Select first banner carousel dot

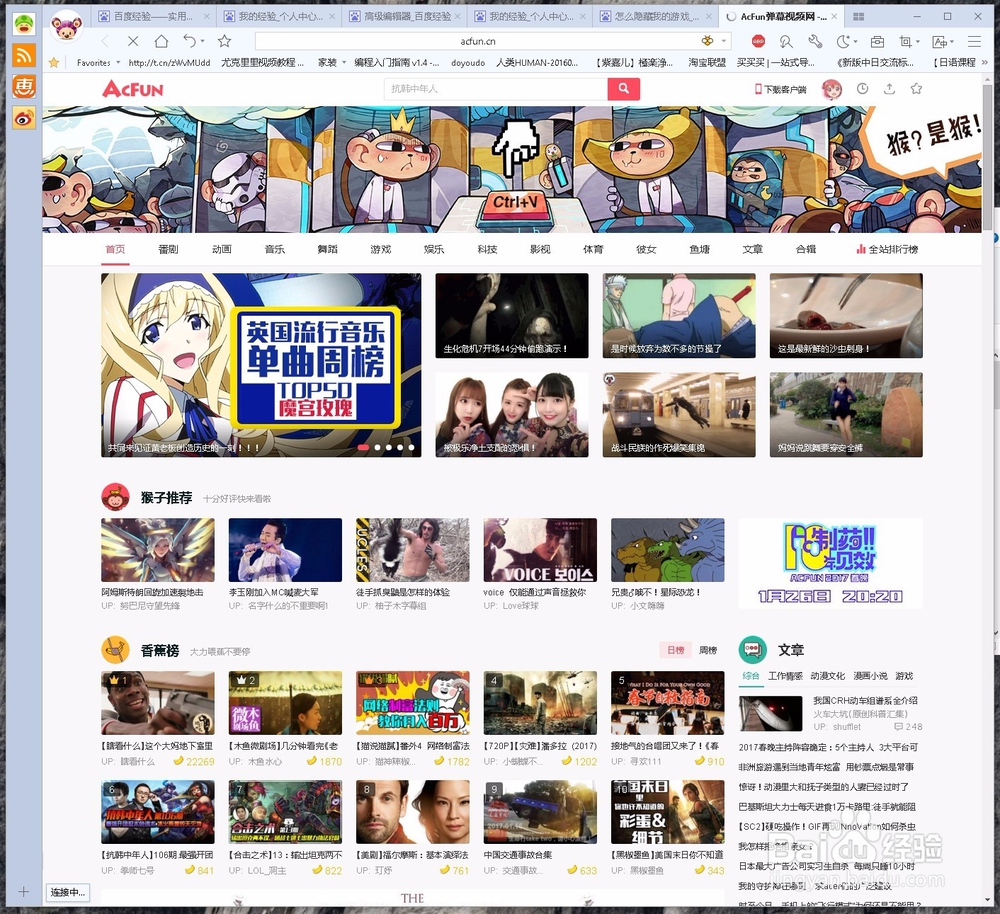point(364,447)
